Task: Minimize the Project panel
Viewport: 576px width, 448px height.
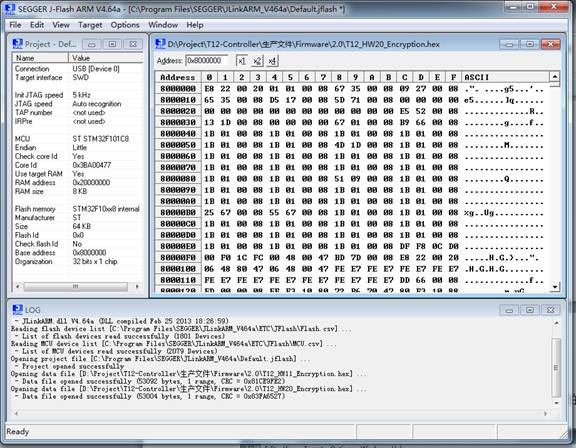Action: [91, 44]
